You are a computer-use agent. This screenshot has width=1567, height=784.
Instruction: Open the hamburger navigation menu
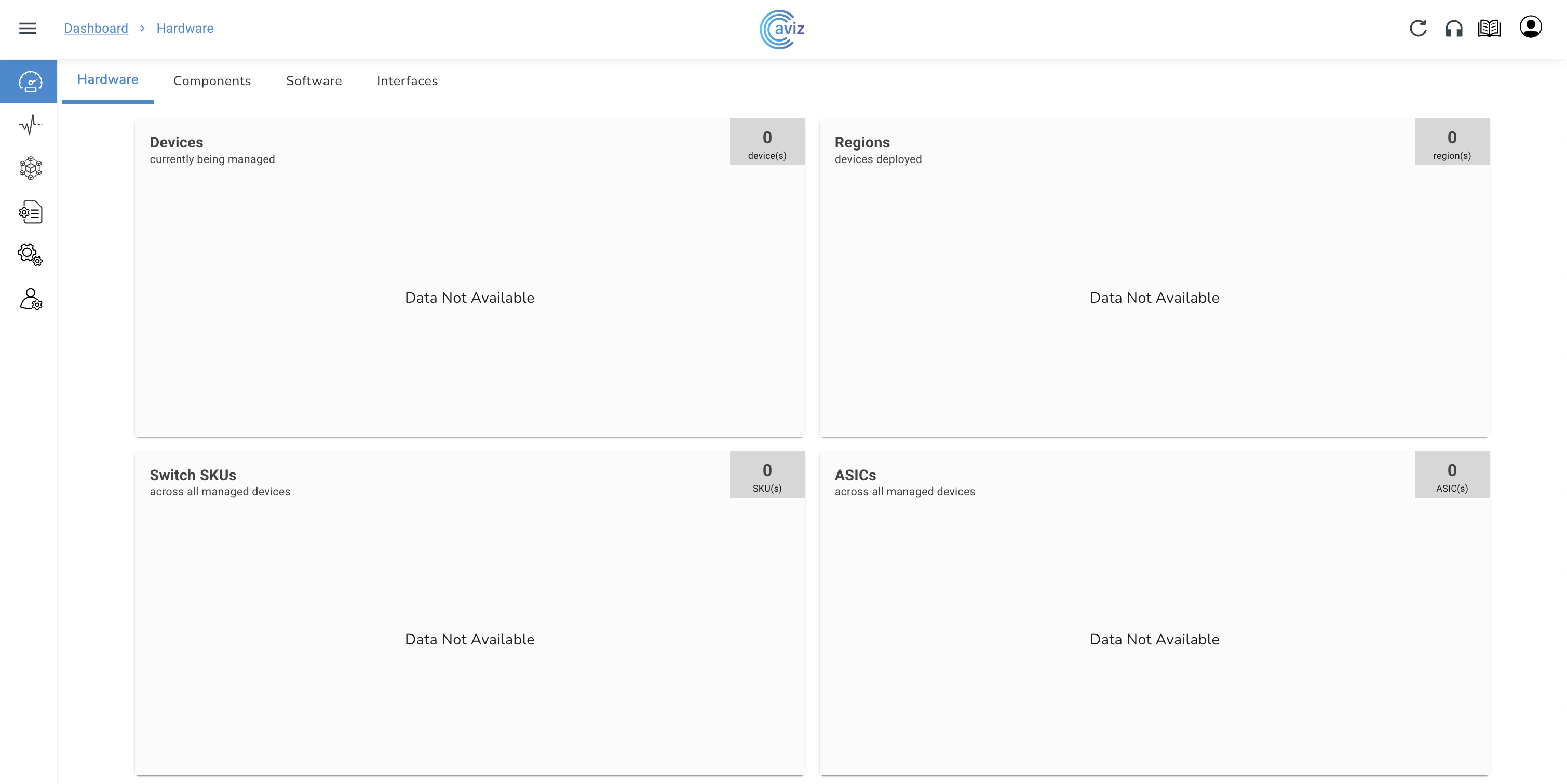pos(28,29)
